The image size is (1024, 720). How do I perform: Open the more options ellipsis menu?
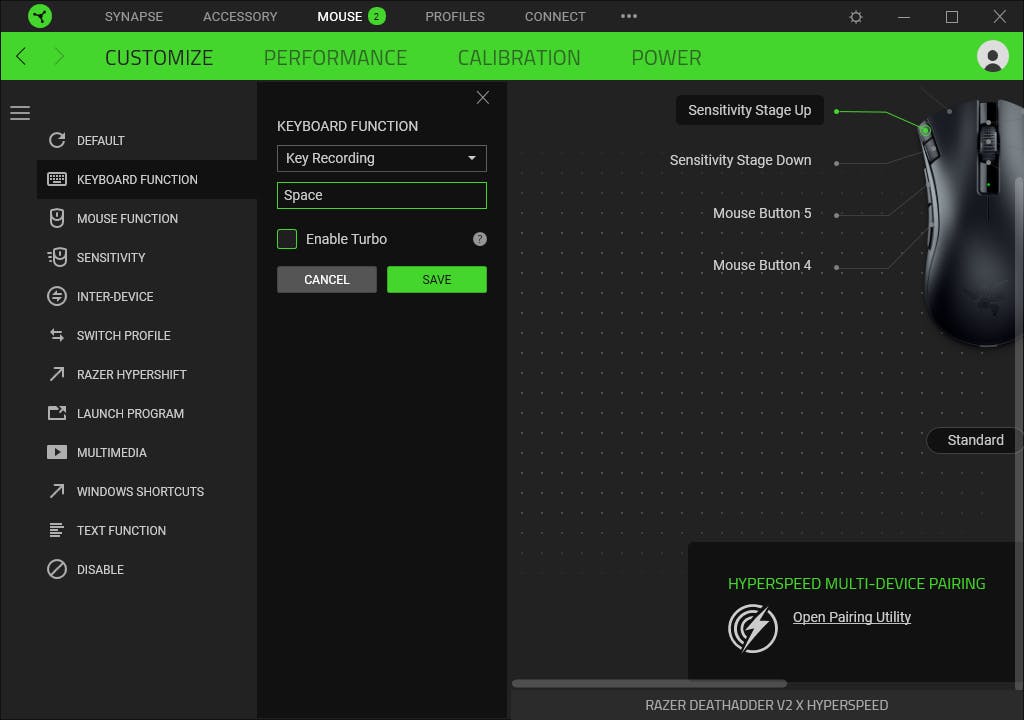click(x=628, y=16)
